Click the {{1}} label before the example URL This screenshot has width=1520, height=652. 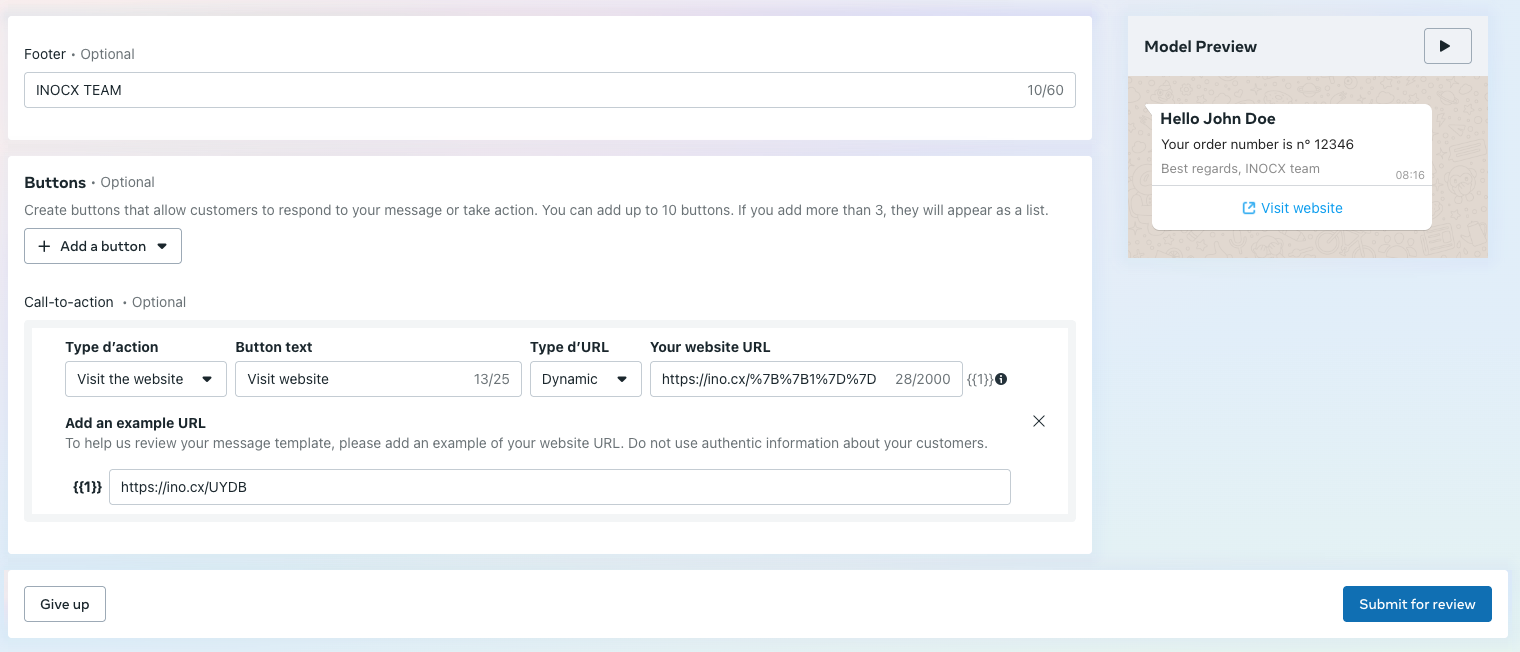click(x=87, y=487)
